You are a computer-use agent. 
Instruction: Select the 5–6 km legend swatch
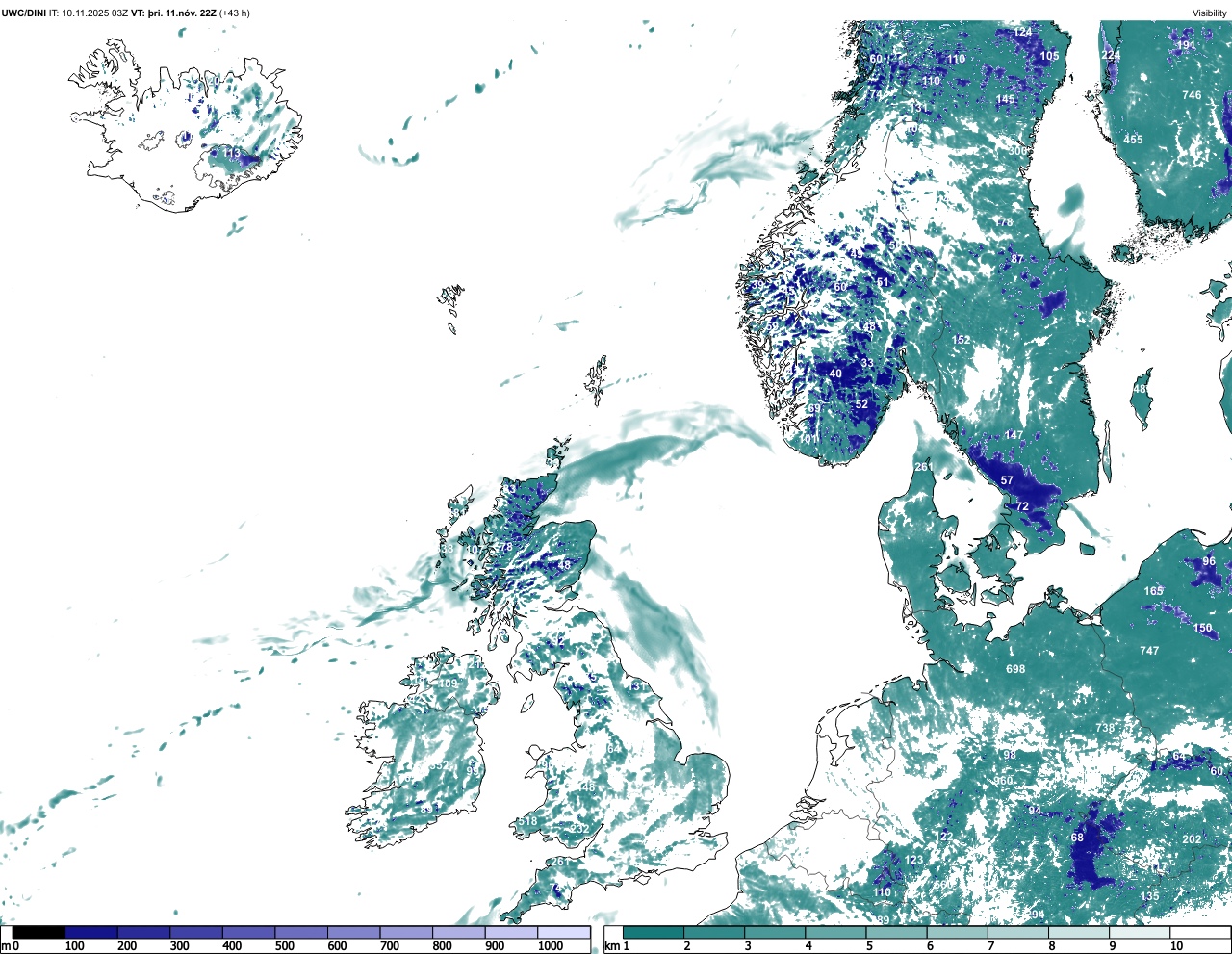896,932
